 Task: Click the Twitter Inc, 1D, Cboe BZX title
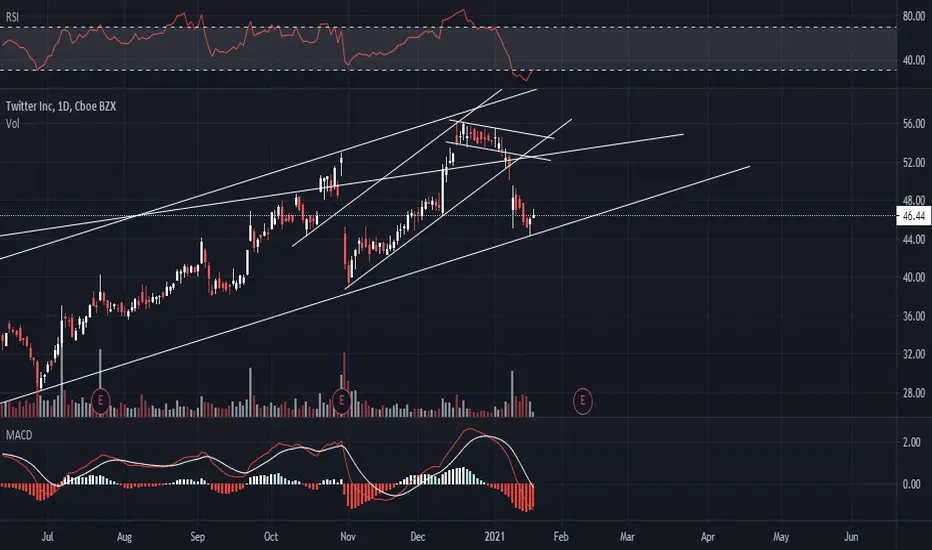(x=61, y=106)
